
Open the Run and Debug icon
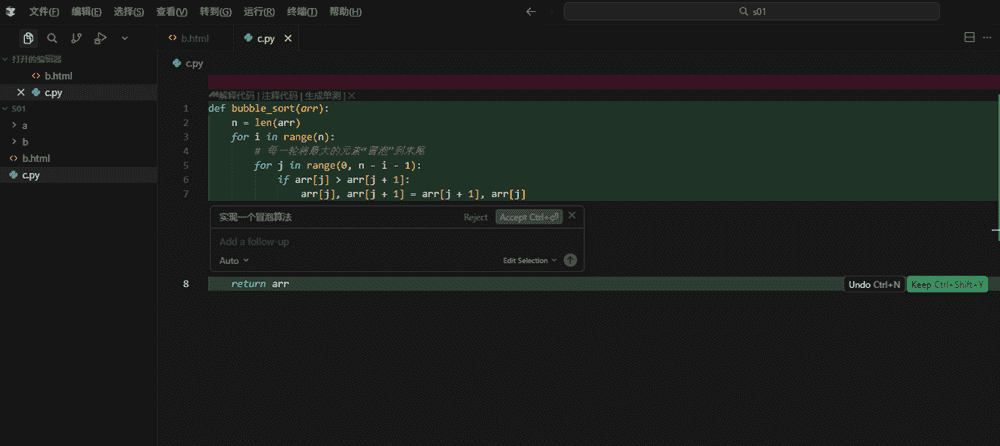(100, 38)
